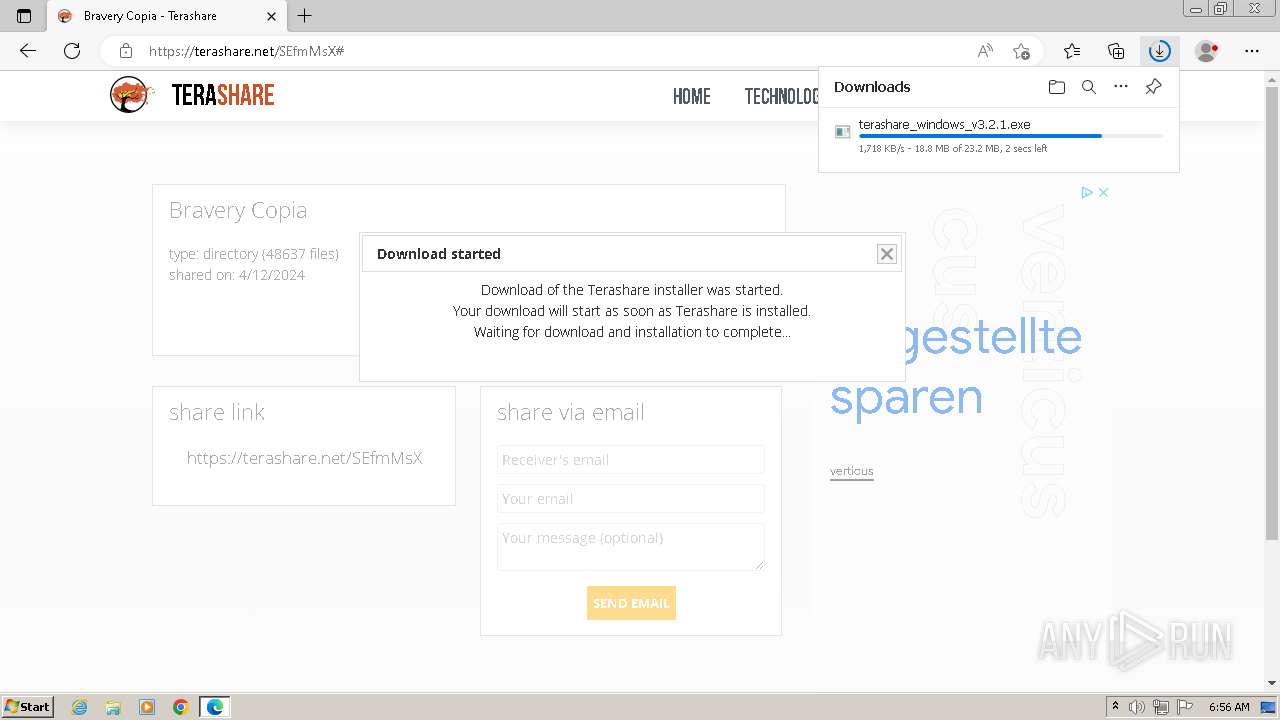Image resolution: width=1280 pixels, height=720 pixels.
Task: Search downloads with the magnifier icon
Action: tap(1089, 87)
